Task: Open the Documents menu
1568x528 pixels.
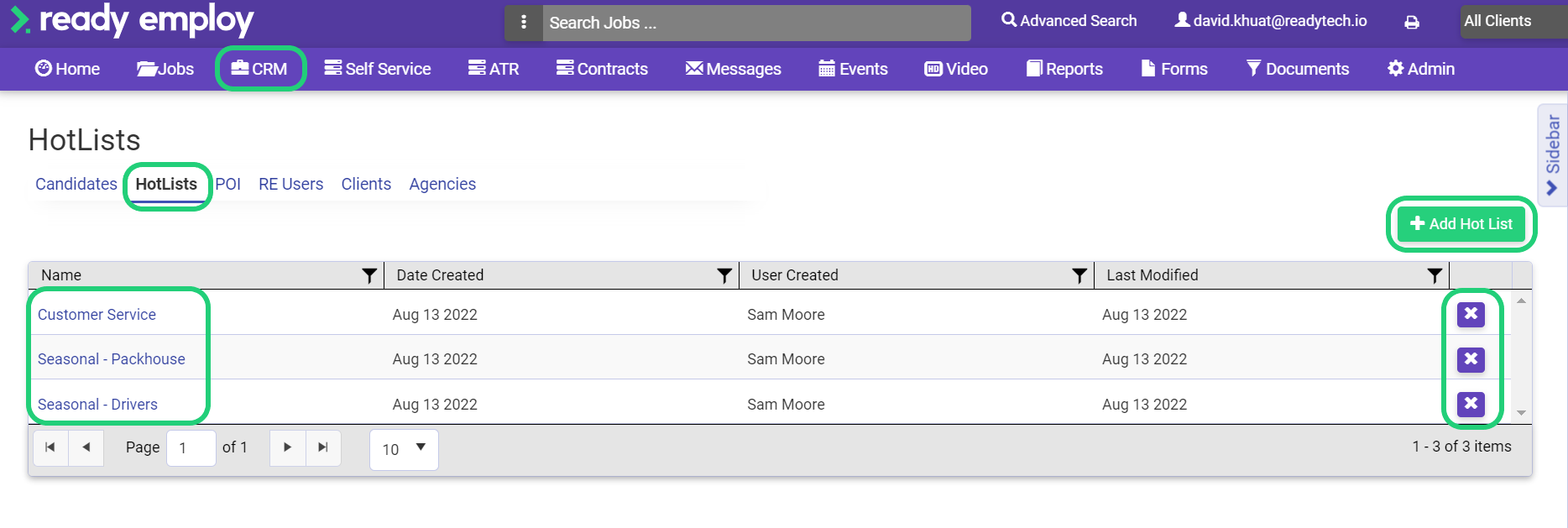Action: coord(1298,69)
